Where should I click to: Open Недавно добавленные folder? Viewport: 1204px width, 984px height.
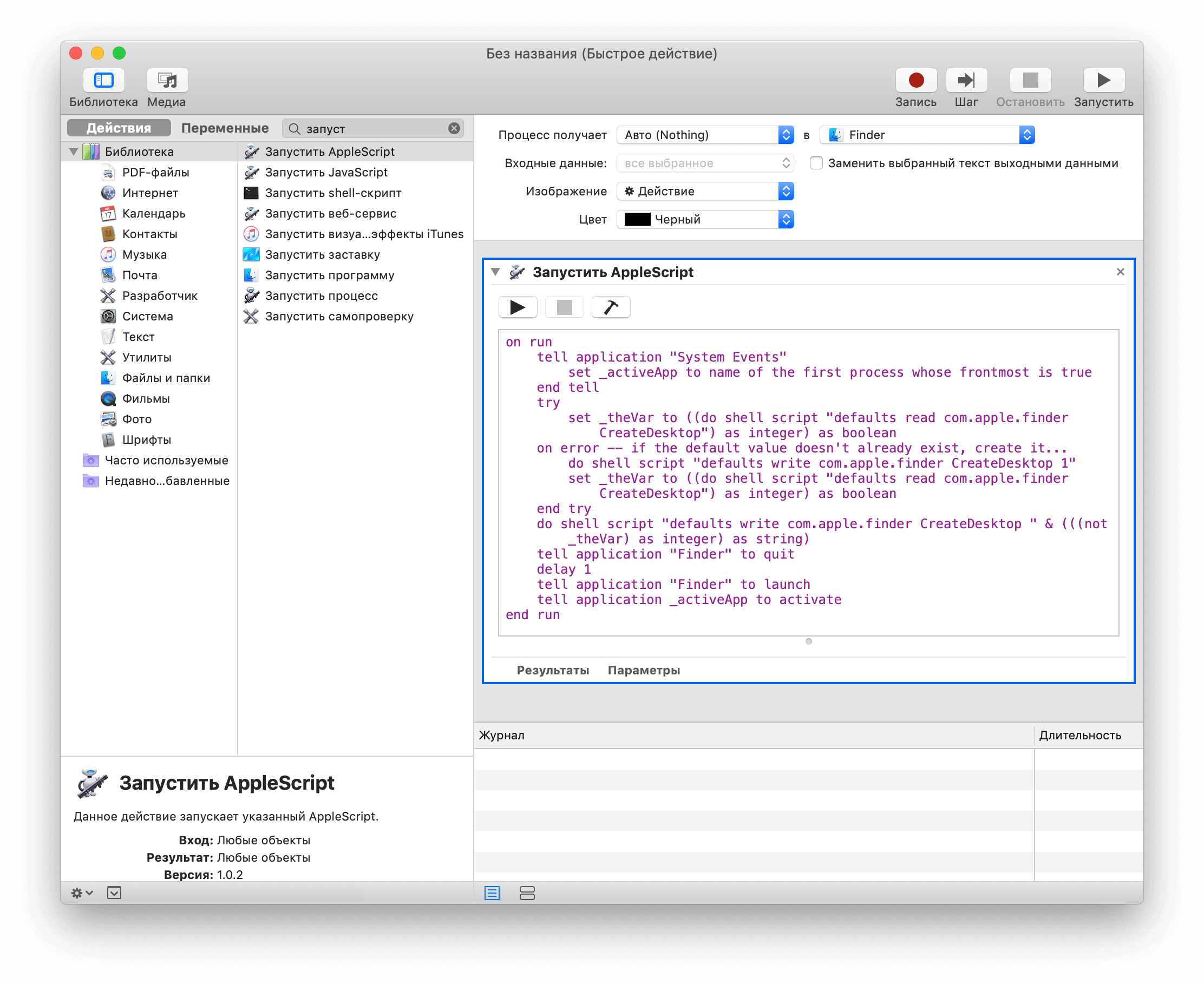(x=167, y=481)
